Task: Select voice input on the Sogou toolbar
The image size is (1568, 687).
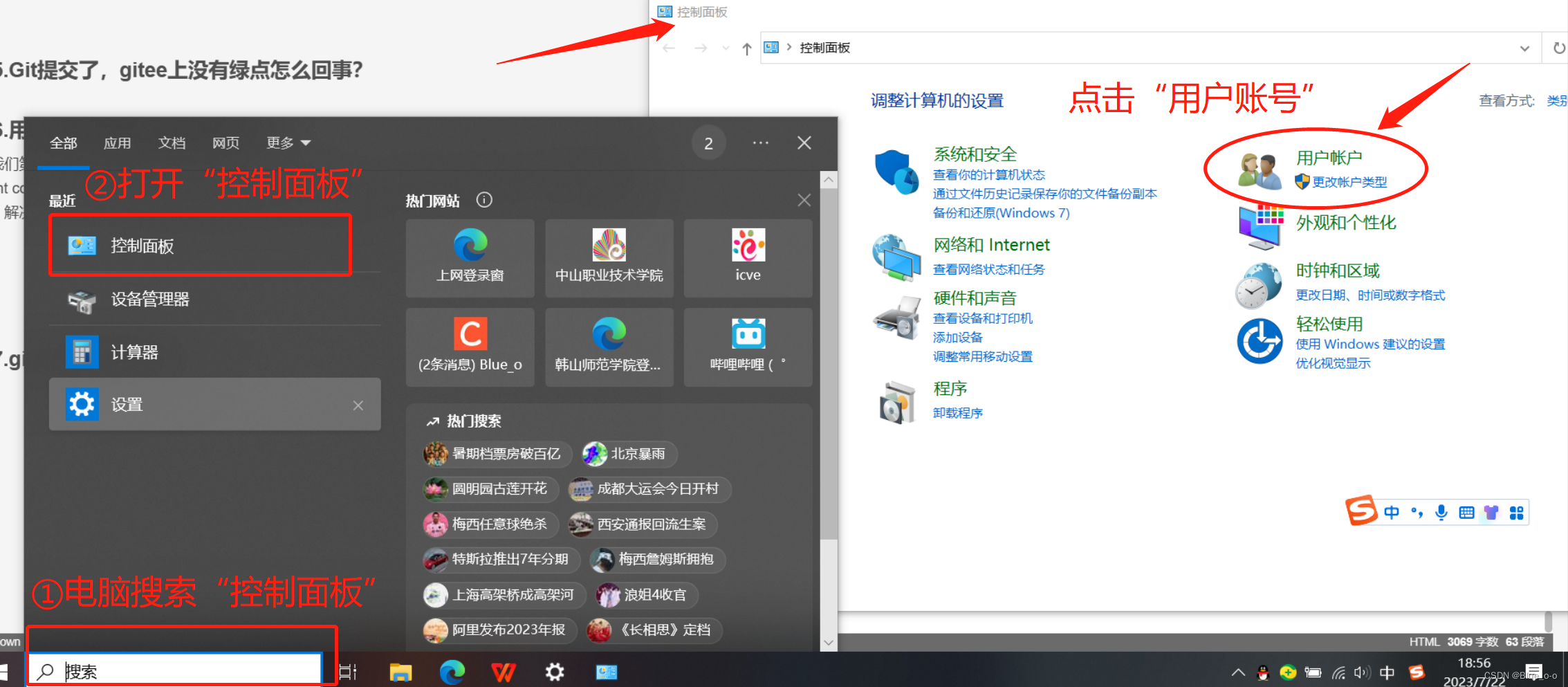Action: click(1441, 513)
